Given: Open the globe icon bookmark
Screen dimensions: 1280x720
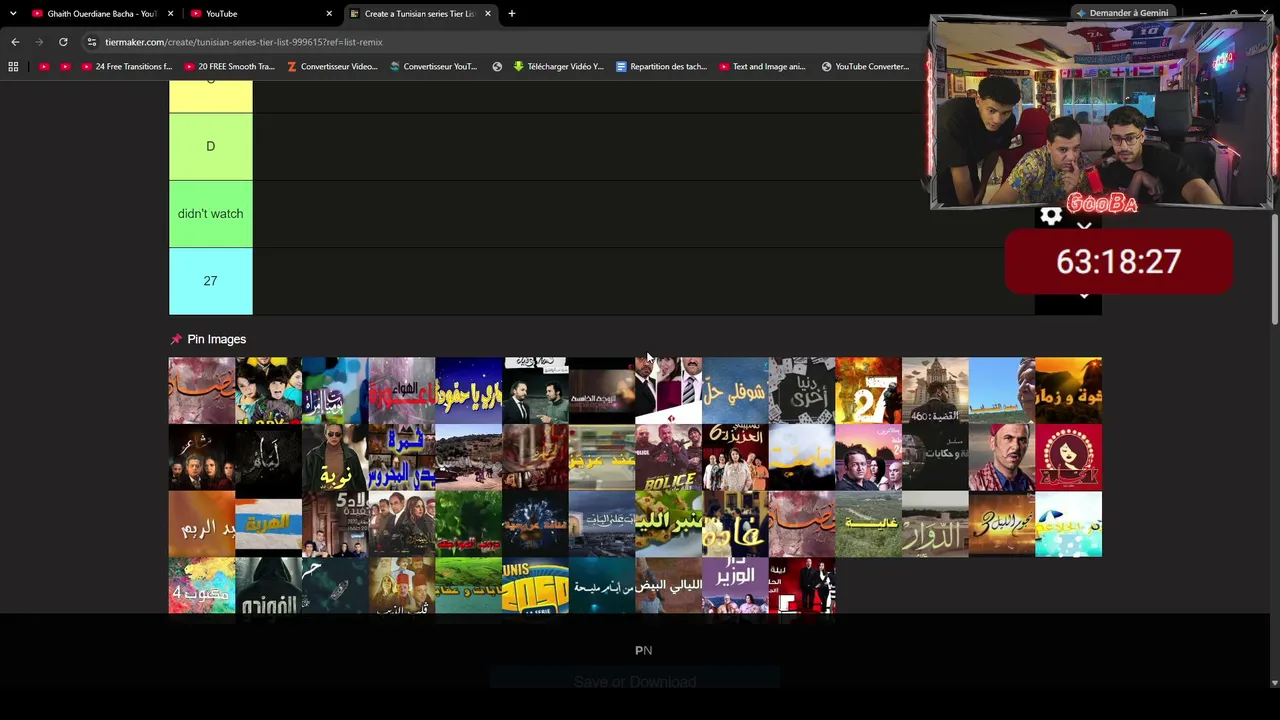Looking at the screenshot, I should tap(497, 67).
